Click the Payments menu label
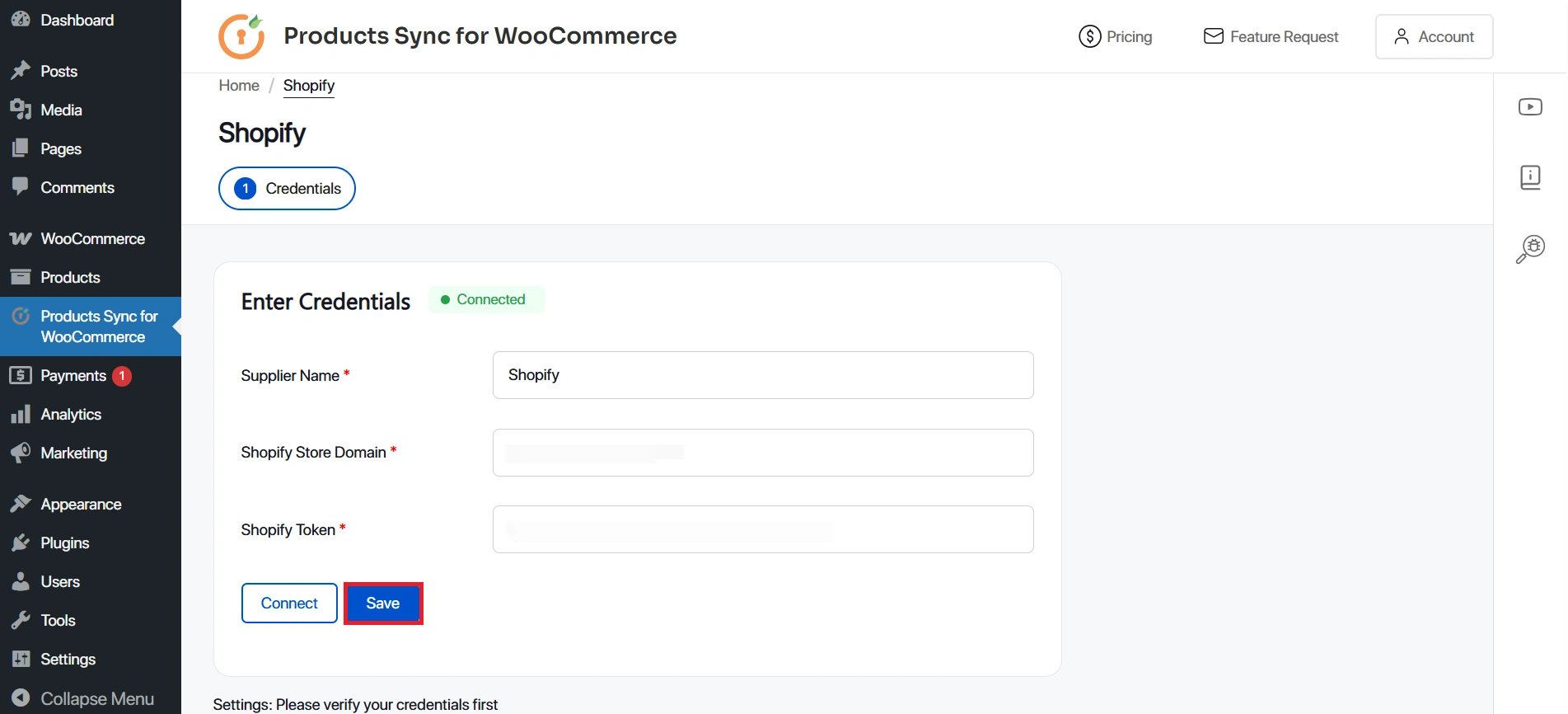1568x714 pixels. coord(73,375)
